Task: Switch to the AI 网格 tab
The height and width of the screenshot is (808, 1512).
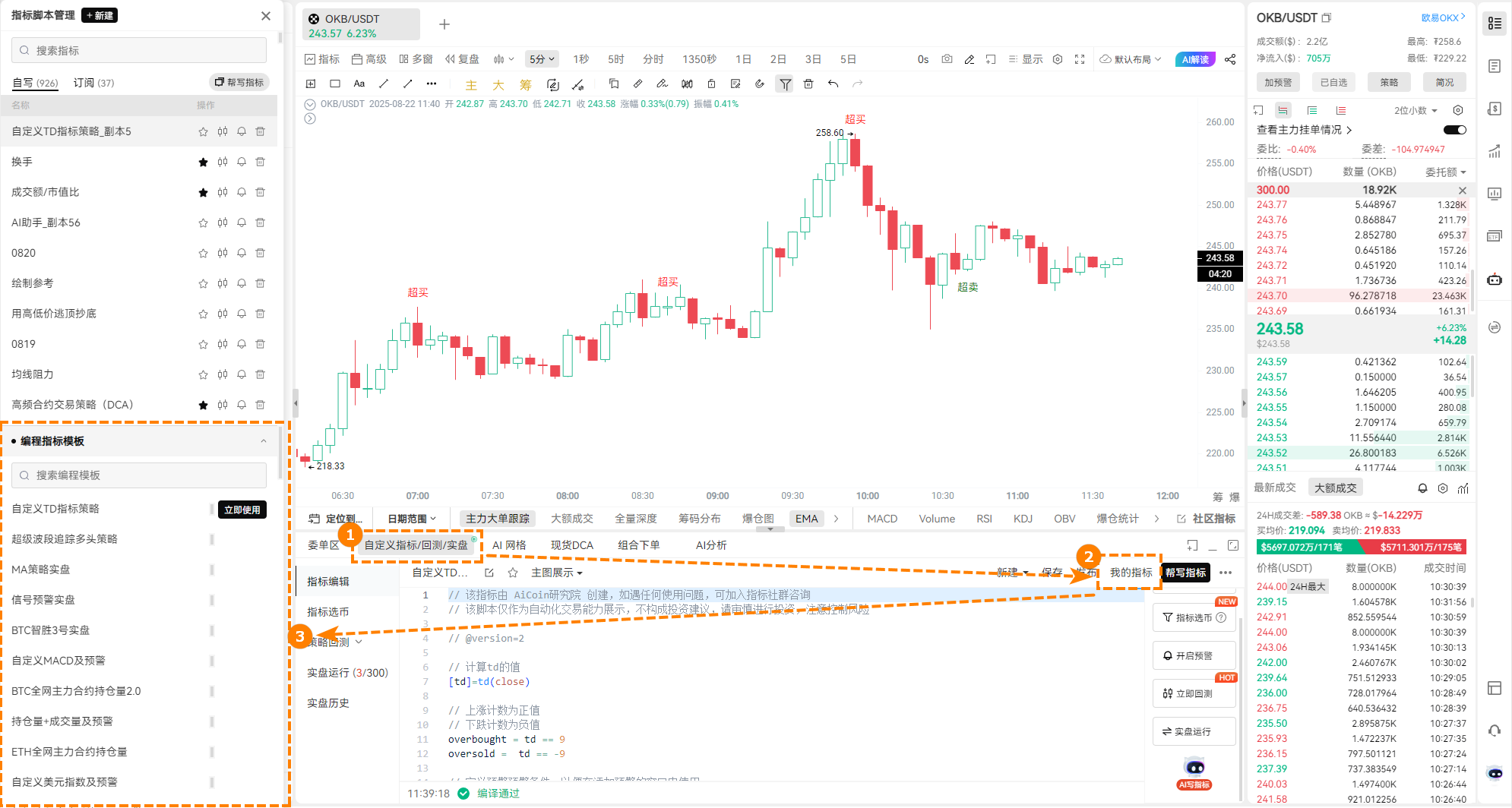Action: [x=509, y=545]
